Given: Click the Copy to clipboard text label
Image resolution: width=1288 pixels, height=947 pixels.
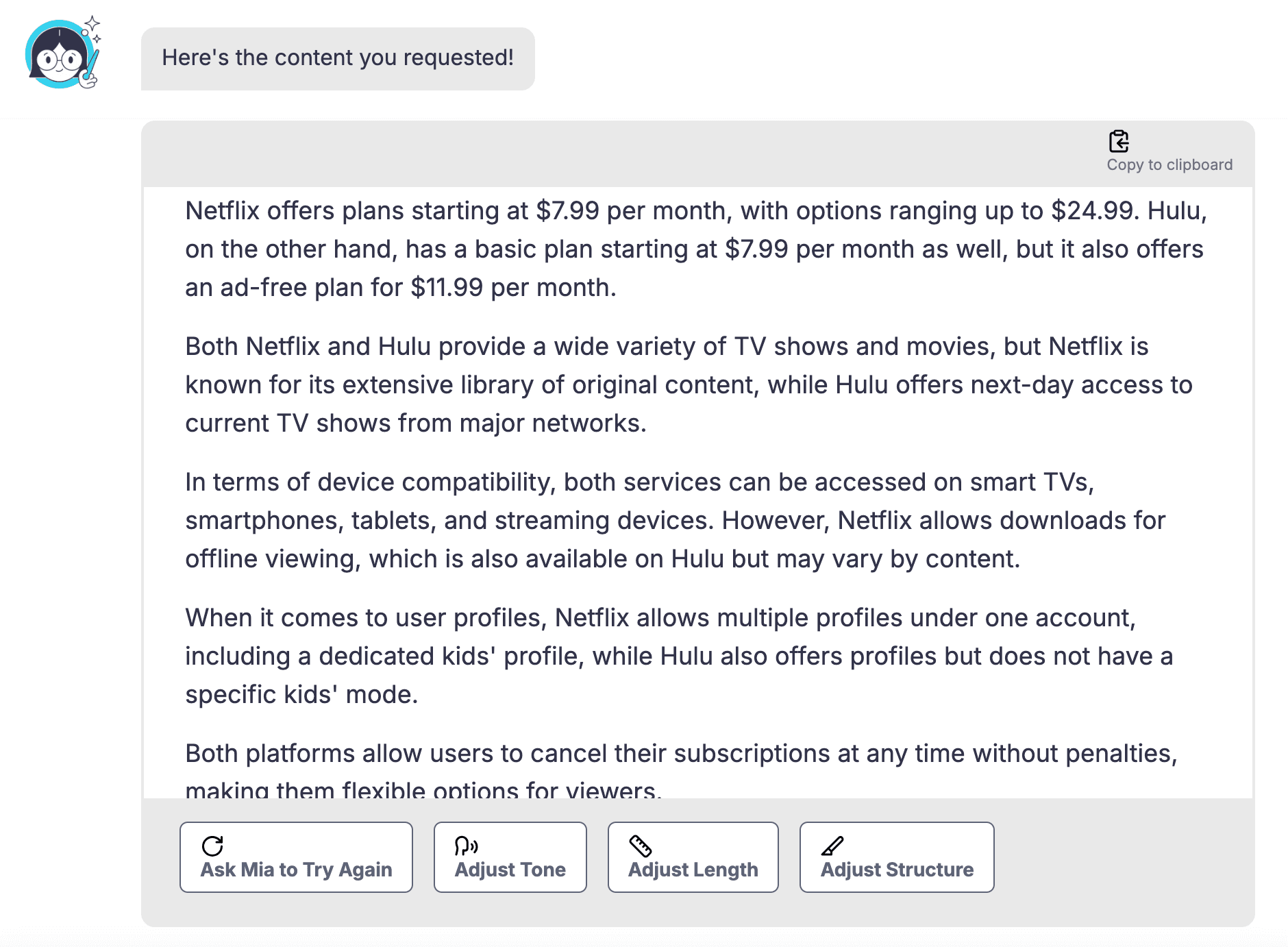Looking at the screenshot, I should click(1169, 165).
